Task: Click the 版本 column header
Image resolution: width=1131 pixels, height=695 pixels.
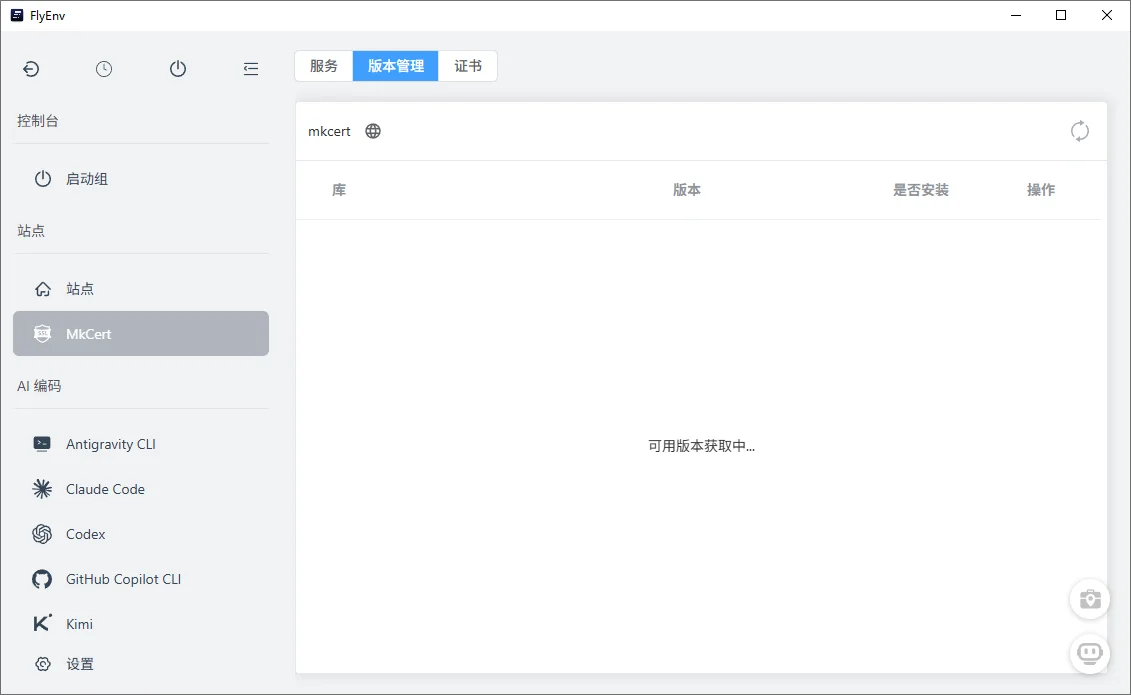Action: click(x=687, y=190)
